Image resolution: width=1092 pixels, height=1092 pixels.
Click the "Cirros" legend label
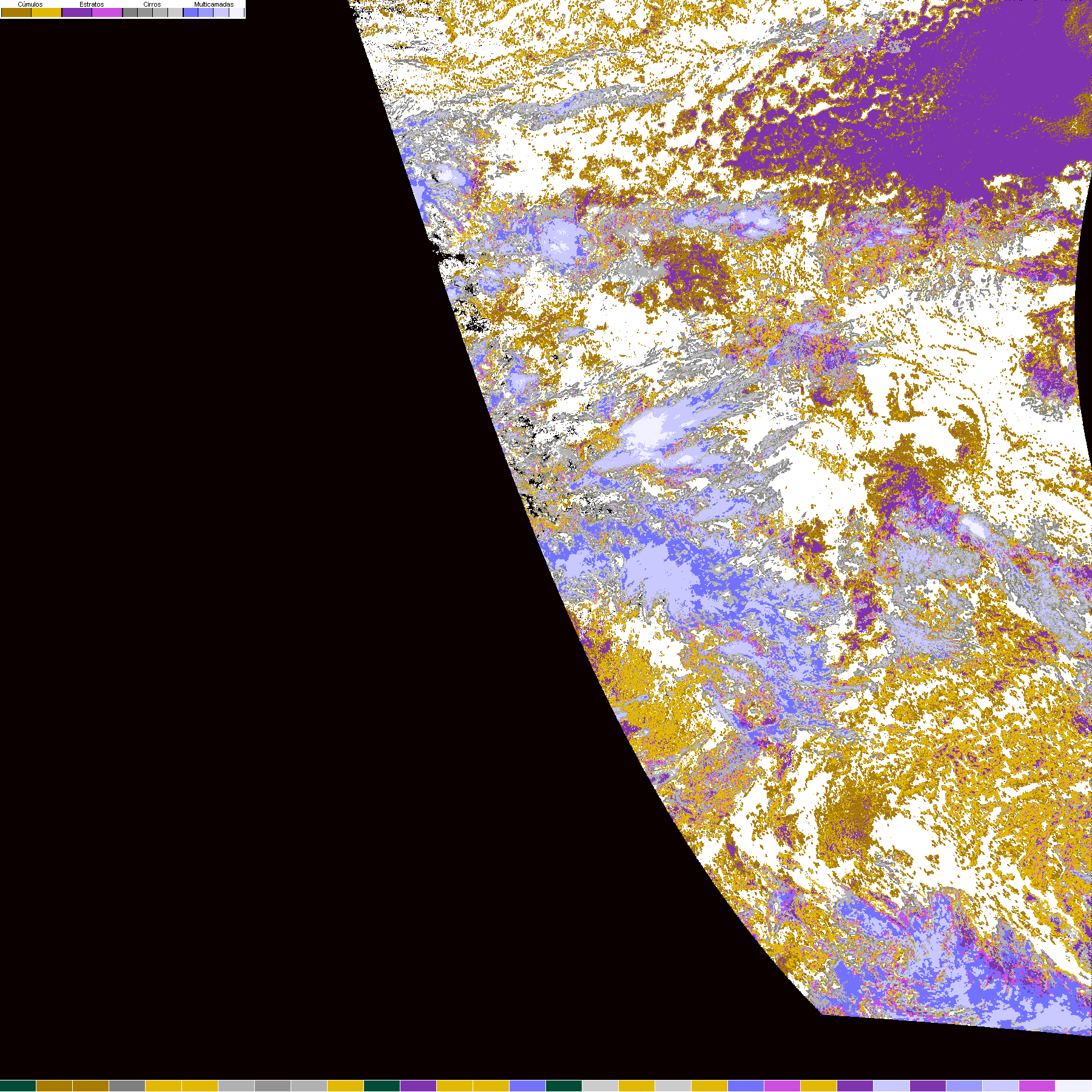(x=152, y=4)
